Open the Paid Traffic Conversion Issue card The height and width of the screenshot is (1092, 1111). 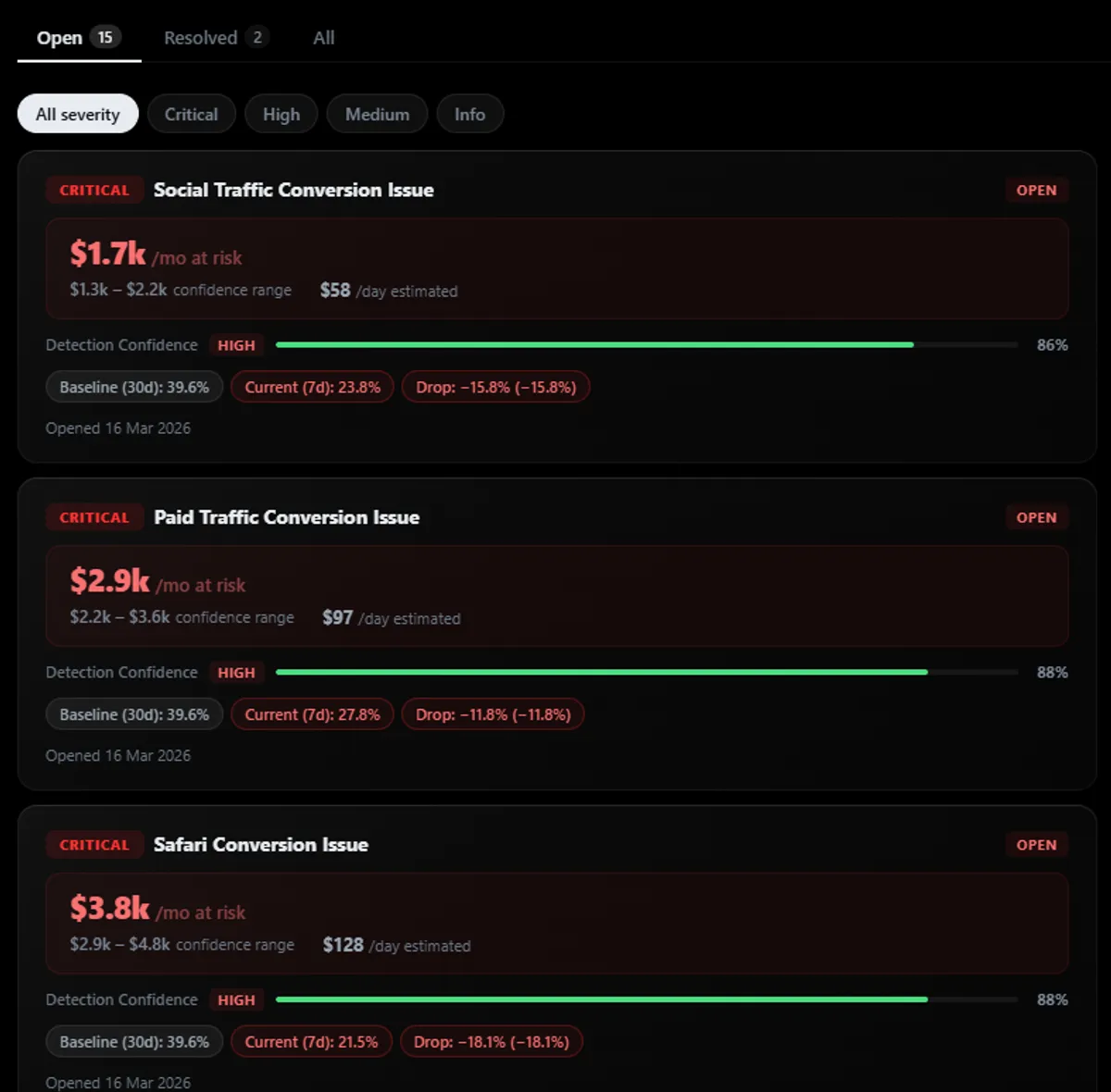pyautogui.click(x=286, y=517)
